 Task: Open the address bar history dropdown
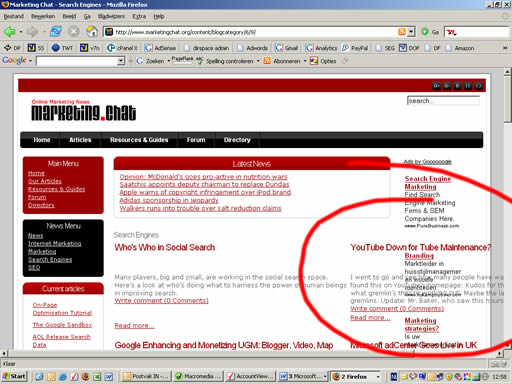411,32
